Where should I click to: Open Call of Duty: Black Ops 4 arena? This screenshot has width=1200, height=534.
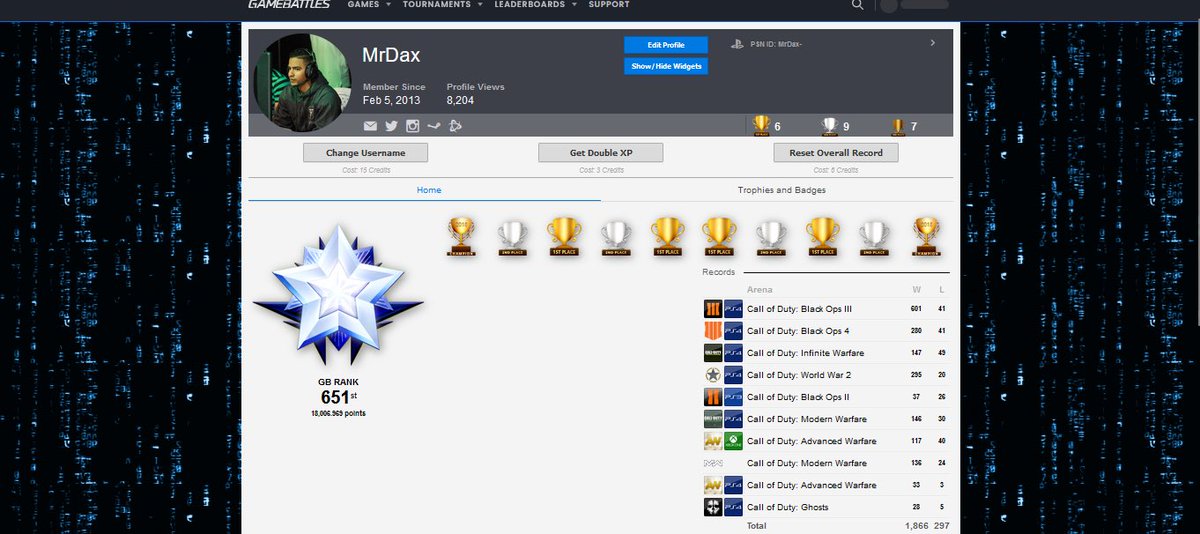(x=798, y=331)
